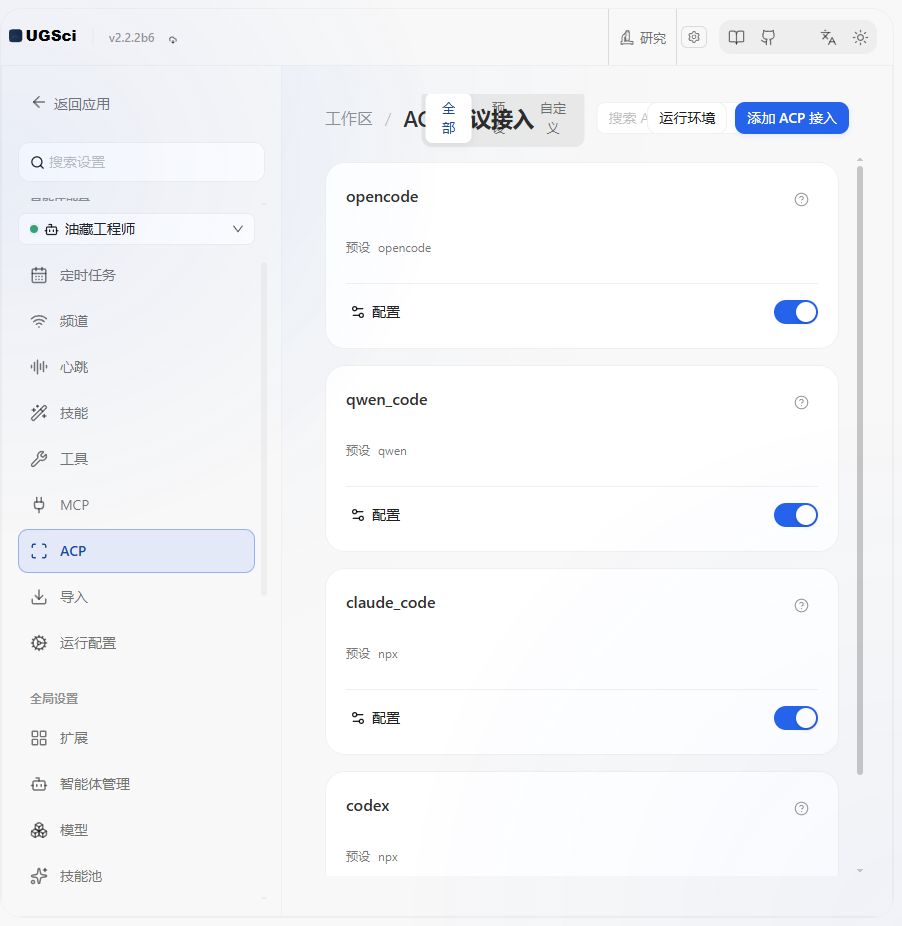
Task: Click the wifi icon beside 频道
Action: point(39,321)
